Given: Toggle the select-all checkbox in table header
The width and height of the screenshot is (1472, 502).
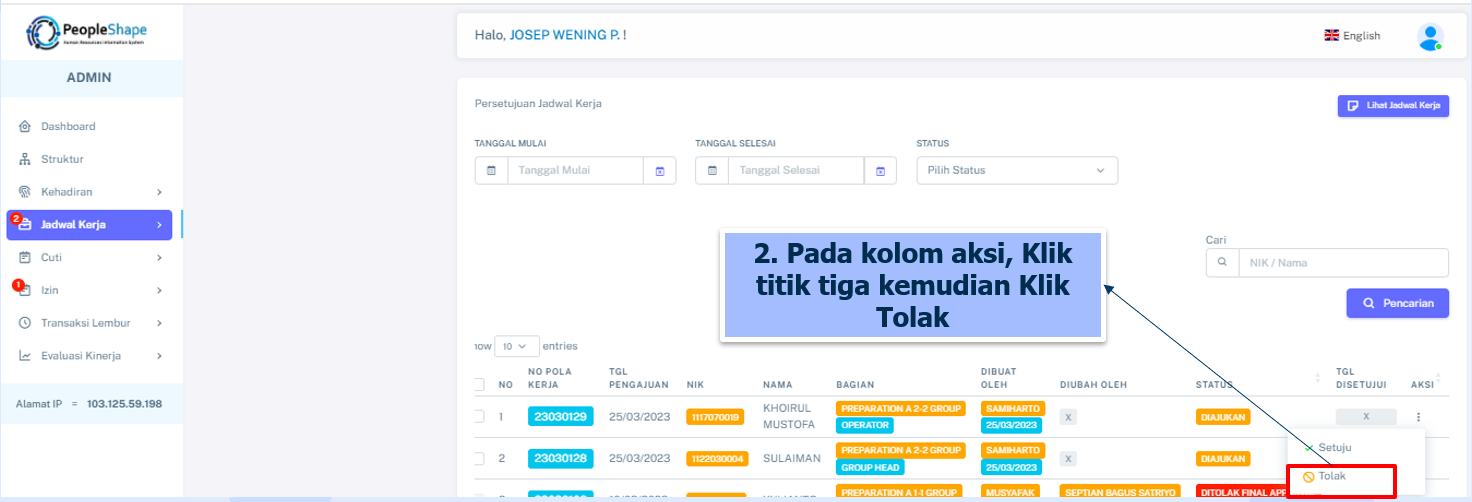Looking at the screenshot, I should (x=478, y=384).
